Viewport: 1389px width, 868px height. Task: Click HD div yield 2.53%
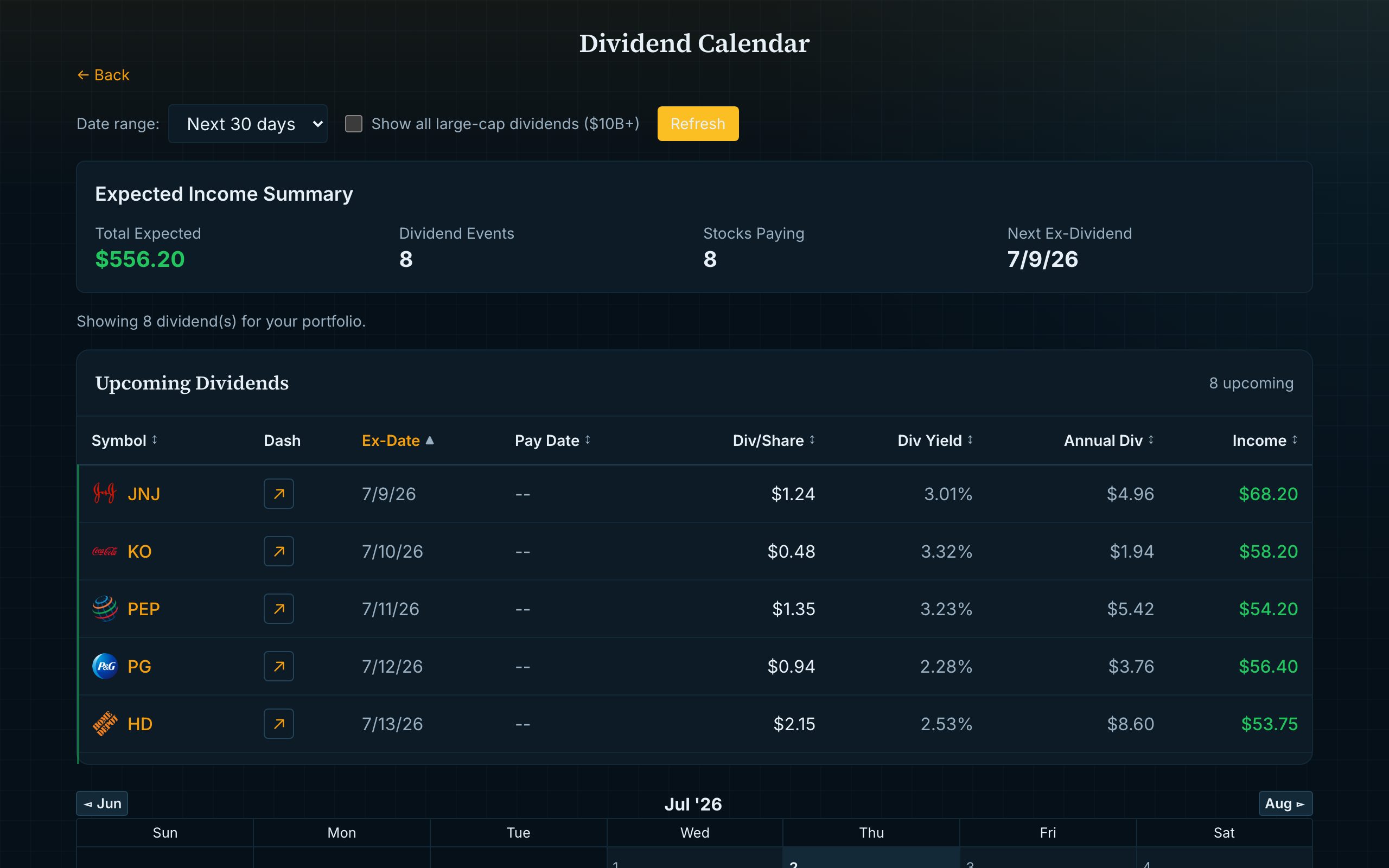(x=946, y=723)
